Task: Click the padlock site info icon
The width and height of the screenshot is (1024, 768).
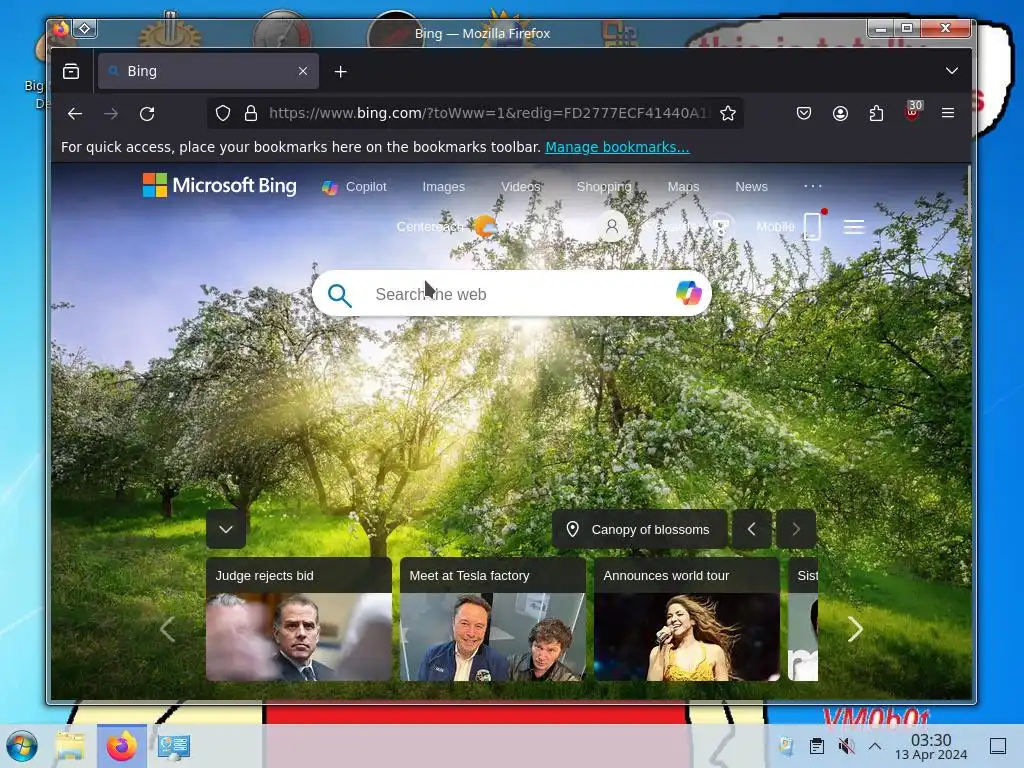Action: pyautogui.click(x=251, y=113)
